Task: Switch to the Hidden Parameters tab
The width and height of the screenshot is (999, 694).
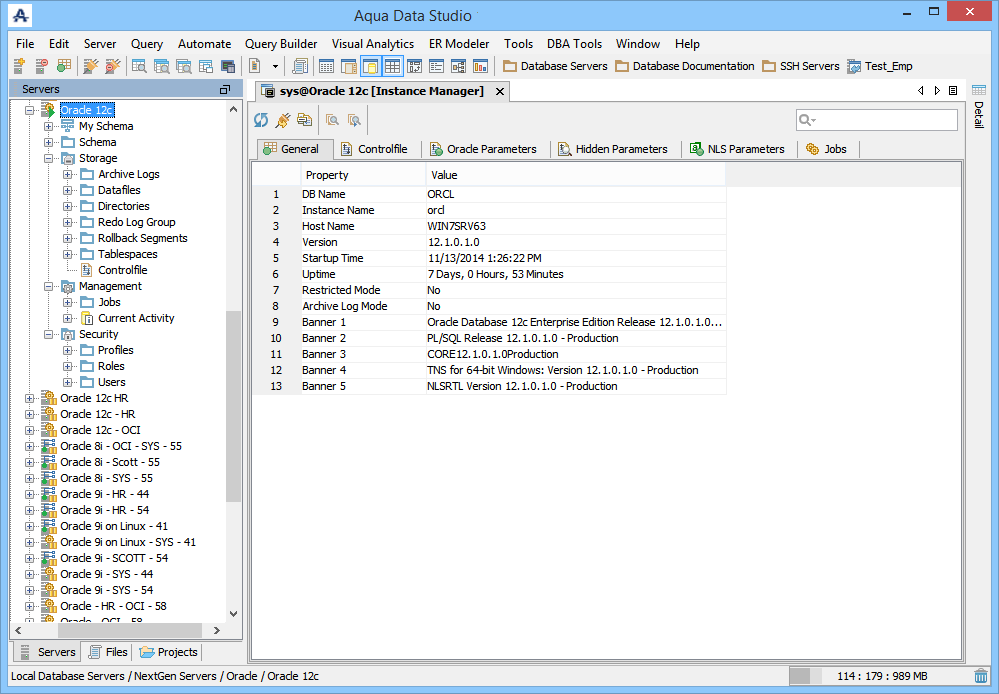Action: [x=613, y=149]
